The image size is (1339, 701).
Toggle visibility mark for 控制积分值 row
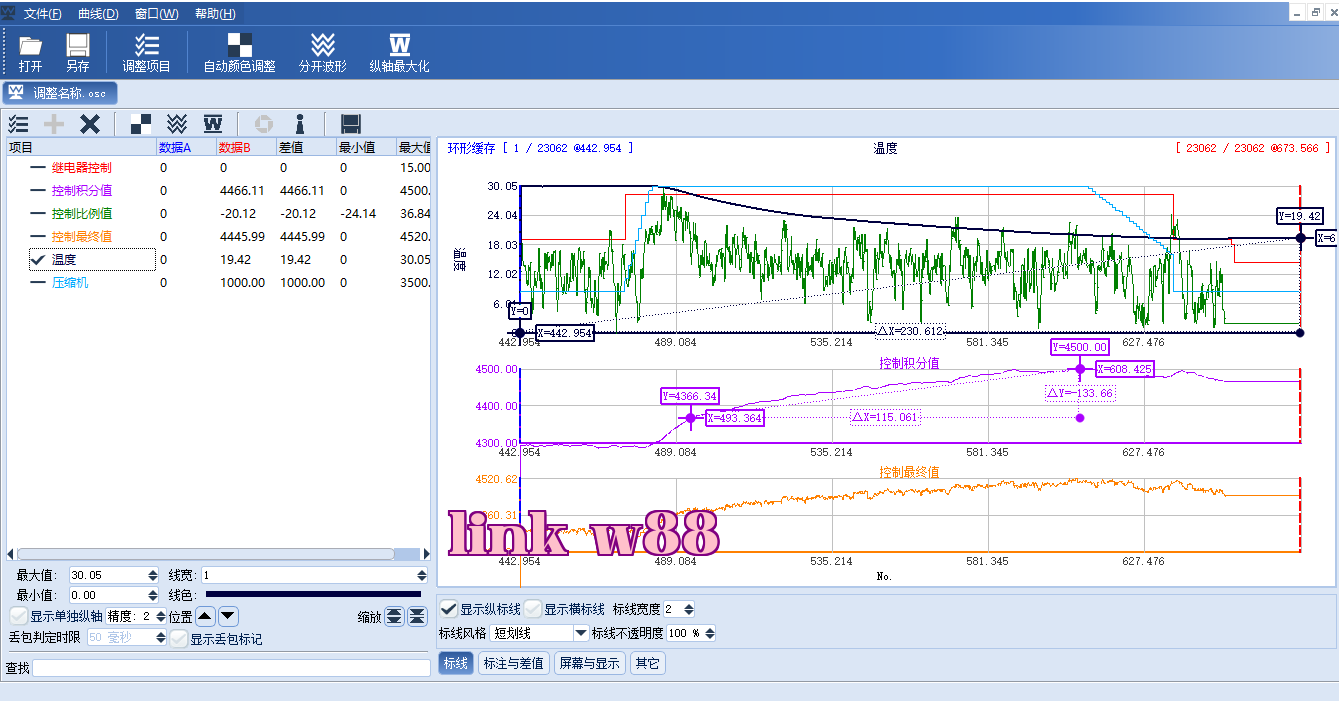(x=38, y=191)
